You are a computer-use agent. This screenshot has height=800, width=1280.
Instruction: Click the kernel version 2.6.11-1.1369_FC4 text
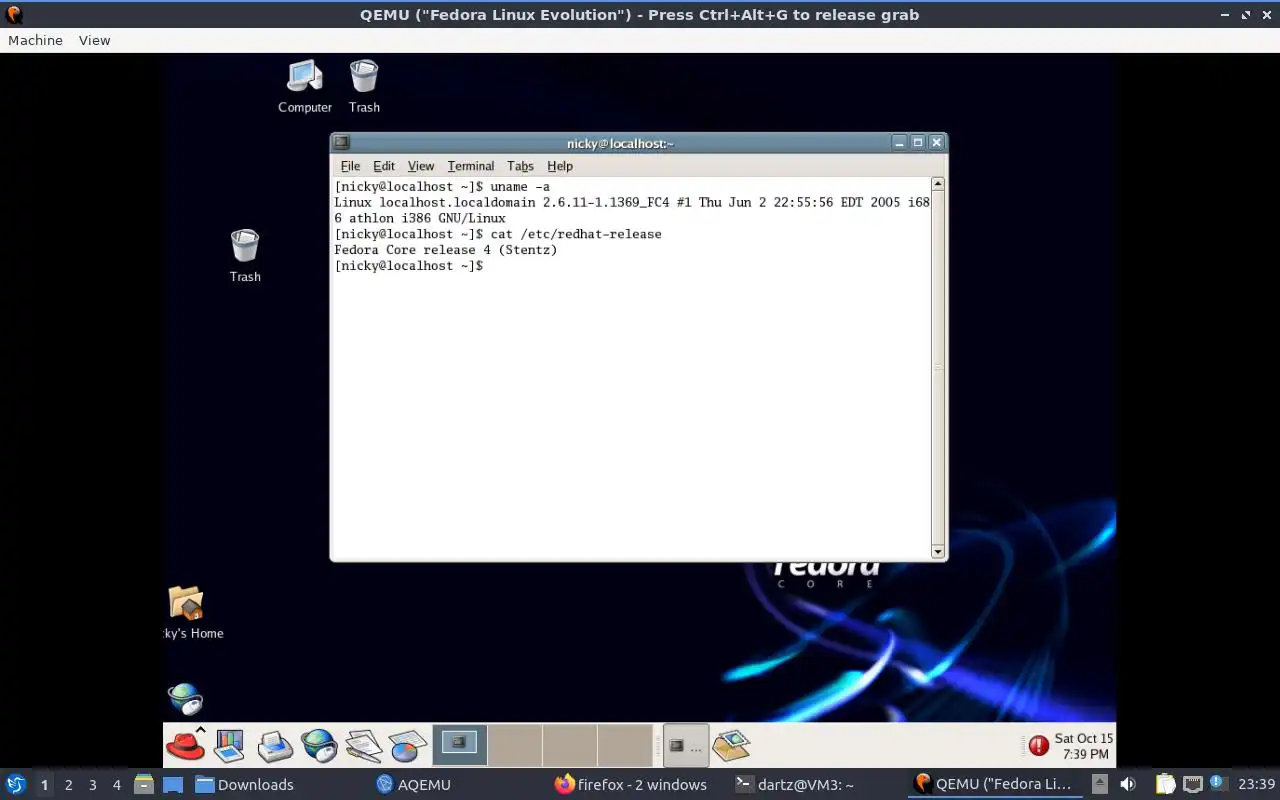[606, 202]
